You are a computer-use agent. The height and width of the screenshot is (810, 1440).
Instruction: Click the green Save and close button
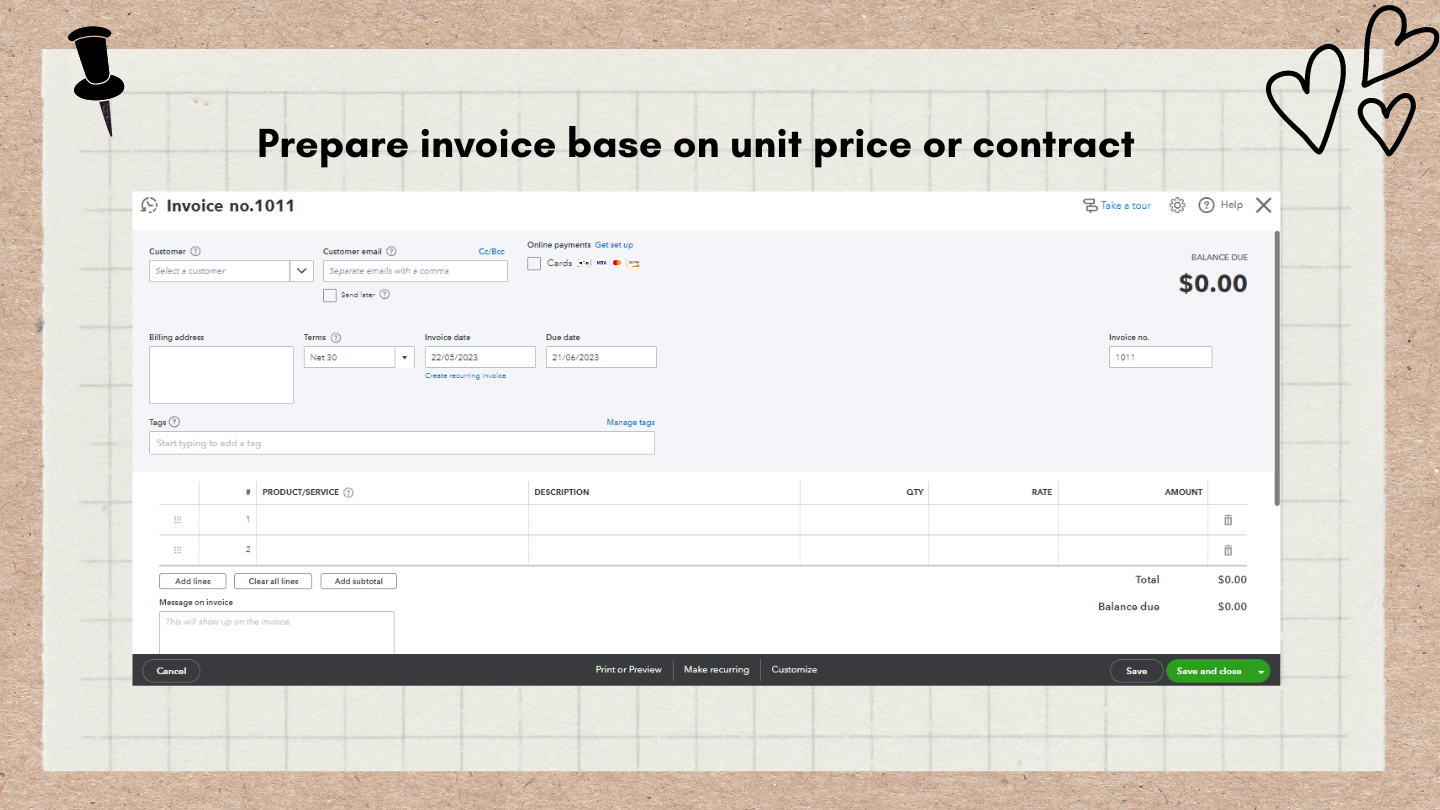[1209, 671]
